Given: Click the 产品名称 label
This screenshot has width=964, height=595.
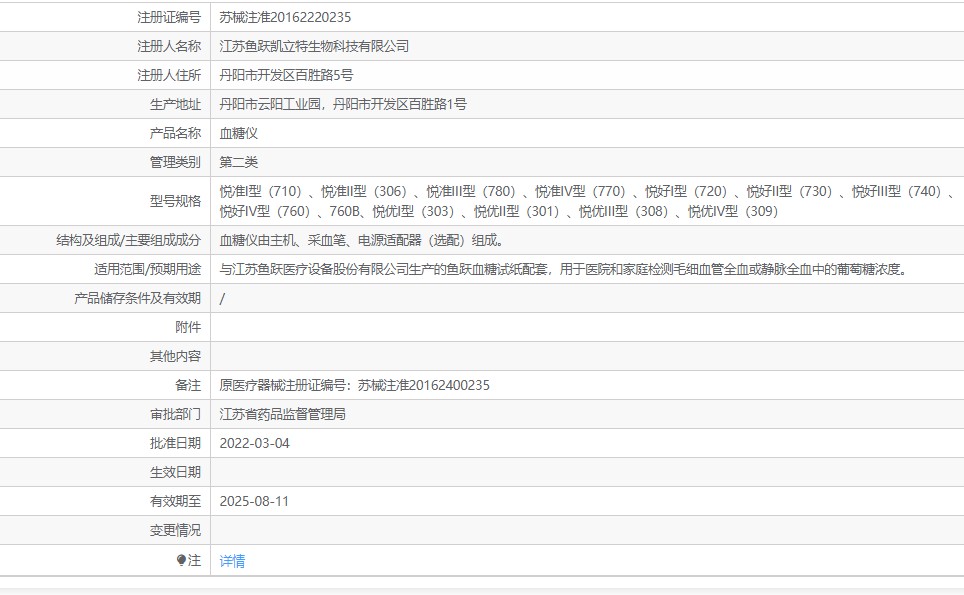Looking at the screenshot, I should pyautogui.click(x=175, y=133).
